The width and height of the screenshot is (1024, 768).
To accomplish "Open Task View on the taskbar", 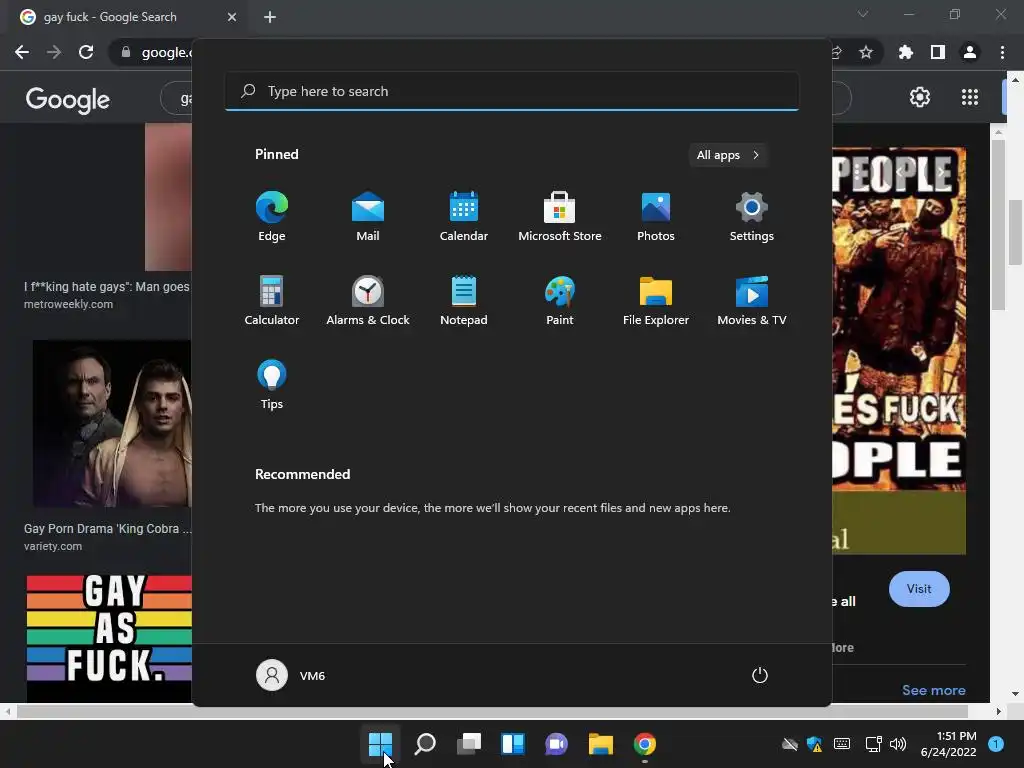I will 469,744.
